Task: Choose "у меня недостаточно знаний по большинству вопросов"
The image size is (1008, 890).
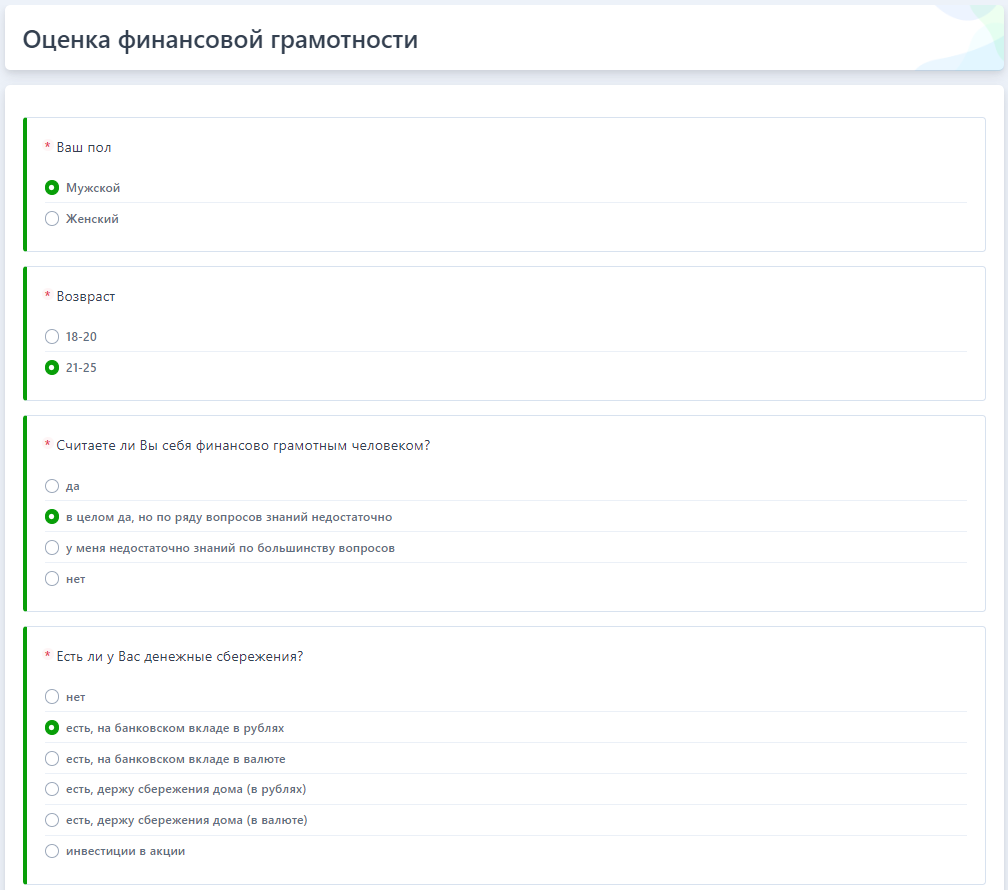Action: (x=52, y=548)
